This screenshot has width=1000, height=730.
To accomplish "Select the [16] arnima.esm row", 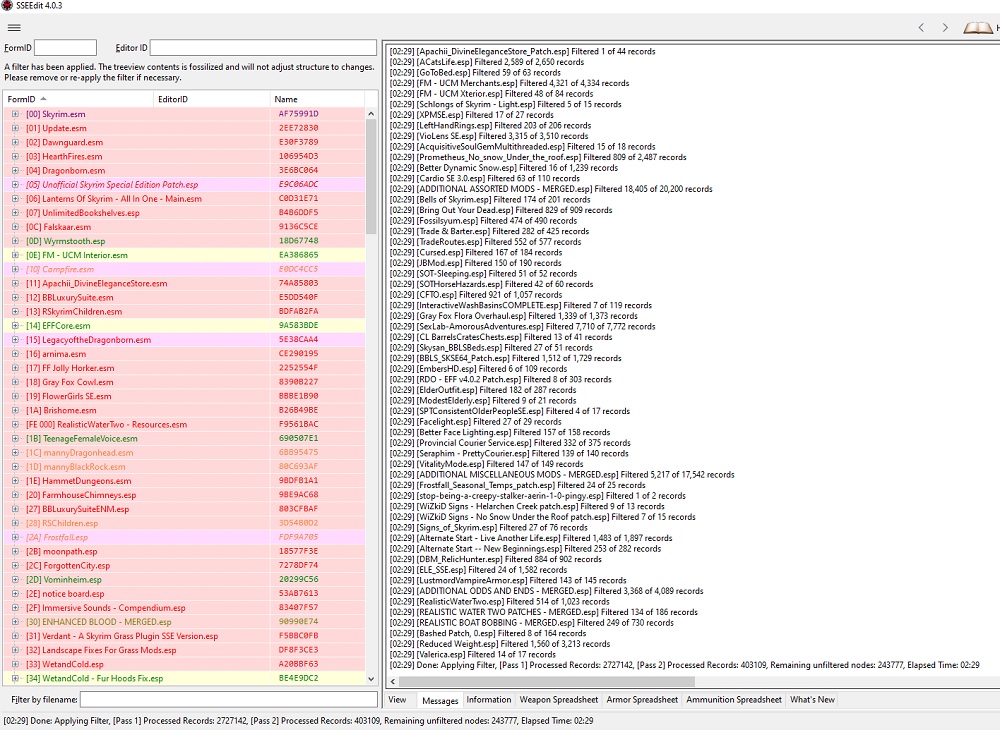I will click(184, 354).
